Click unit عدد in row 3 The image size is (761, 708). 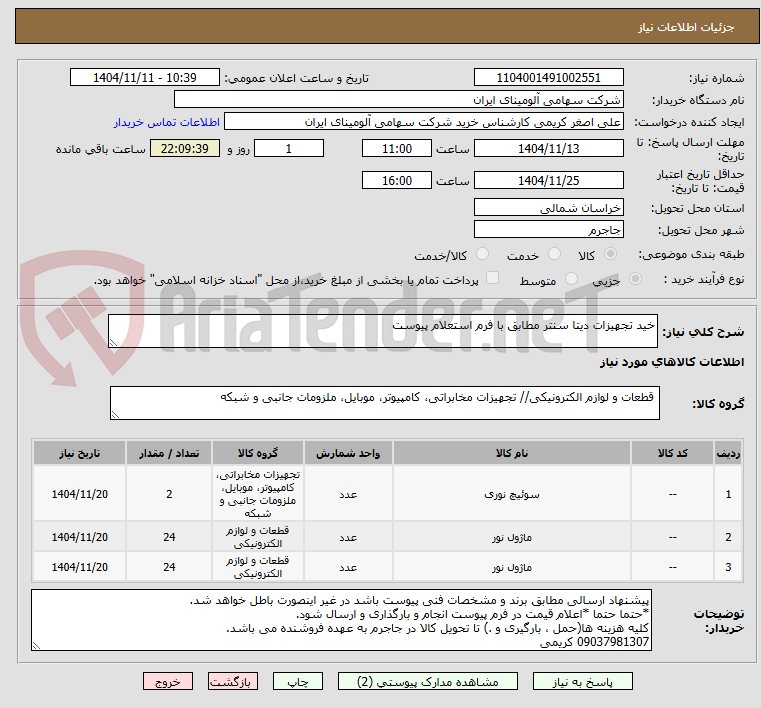348,567
